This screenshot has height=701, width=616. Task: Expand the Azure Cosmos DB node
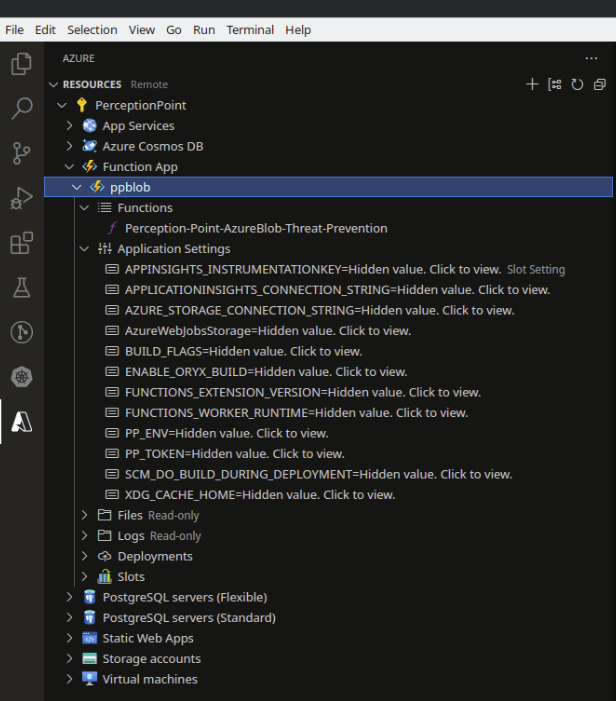click(x=69, y=146)
